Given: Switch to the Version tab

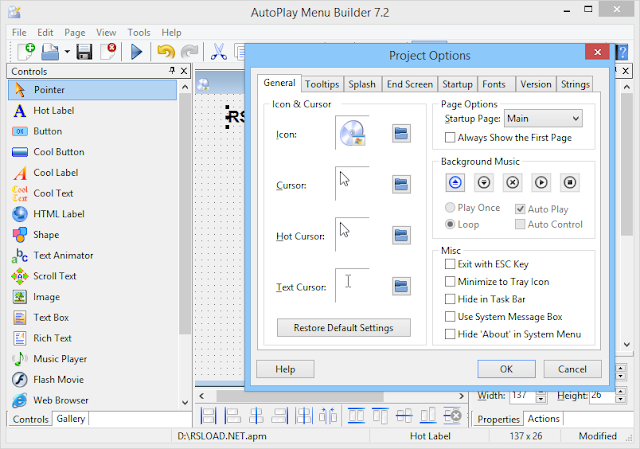Looking at the screenshot, I should (x=536, y=84).
